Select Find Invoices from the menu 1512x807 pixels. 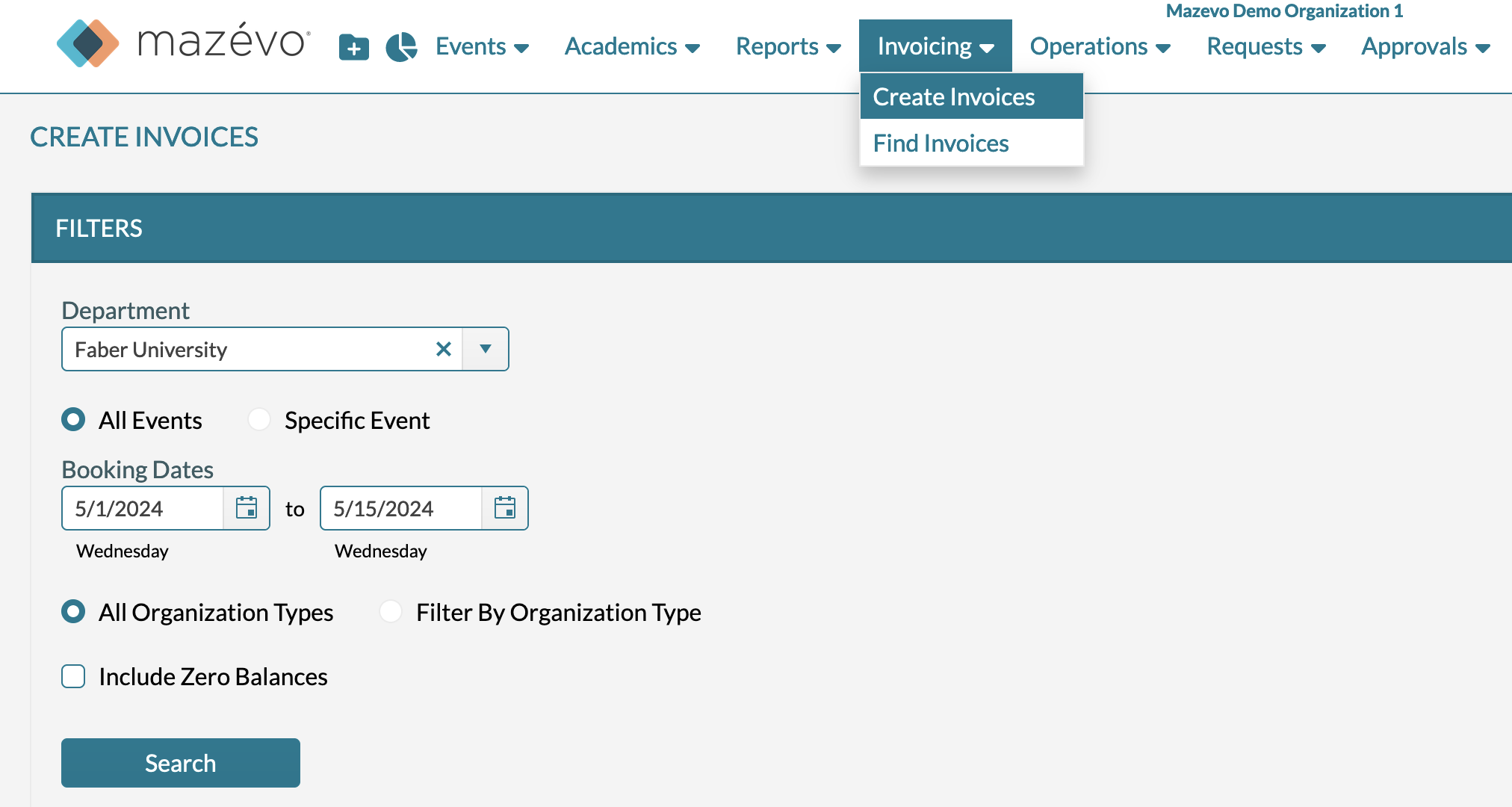(941, 143)
